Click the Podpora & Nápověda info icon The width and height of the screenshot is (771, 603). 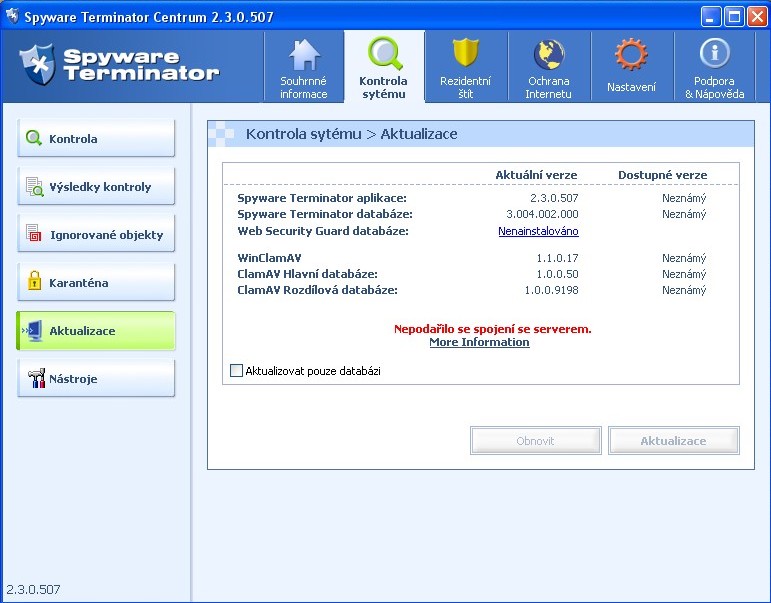pos(714,54)
